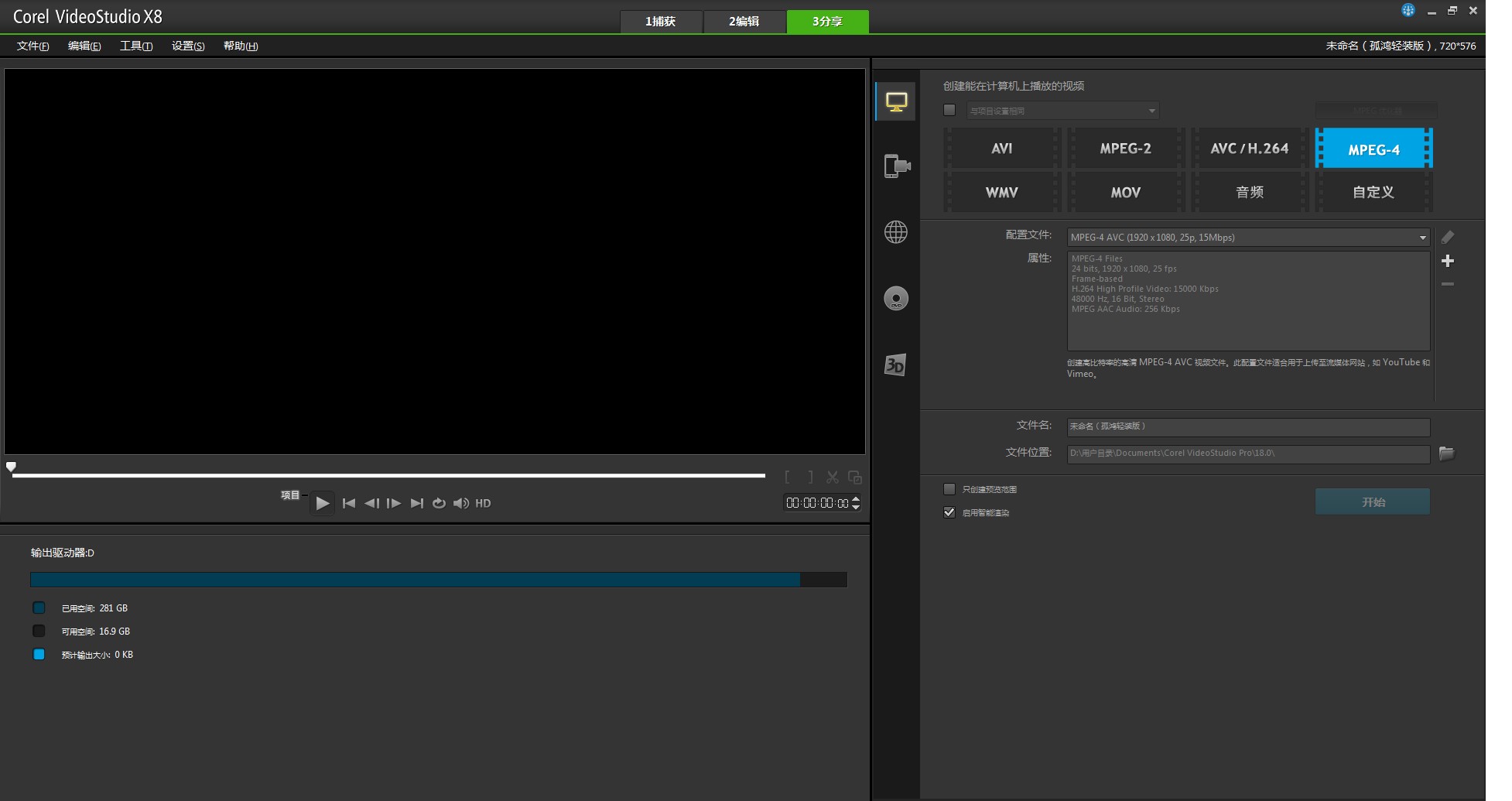Choose the 音频 audio format button
This screenshot has height=801, width=1512.
1250,192
